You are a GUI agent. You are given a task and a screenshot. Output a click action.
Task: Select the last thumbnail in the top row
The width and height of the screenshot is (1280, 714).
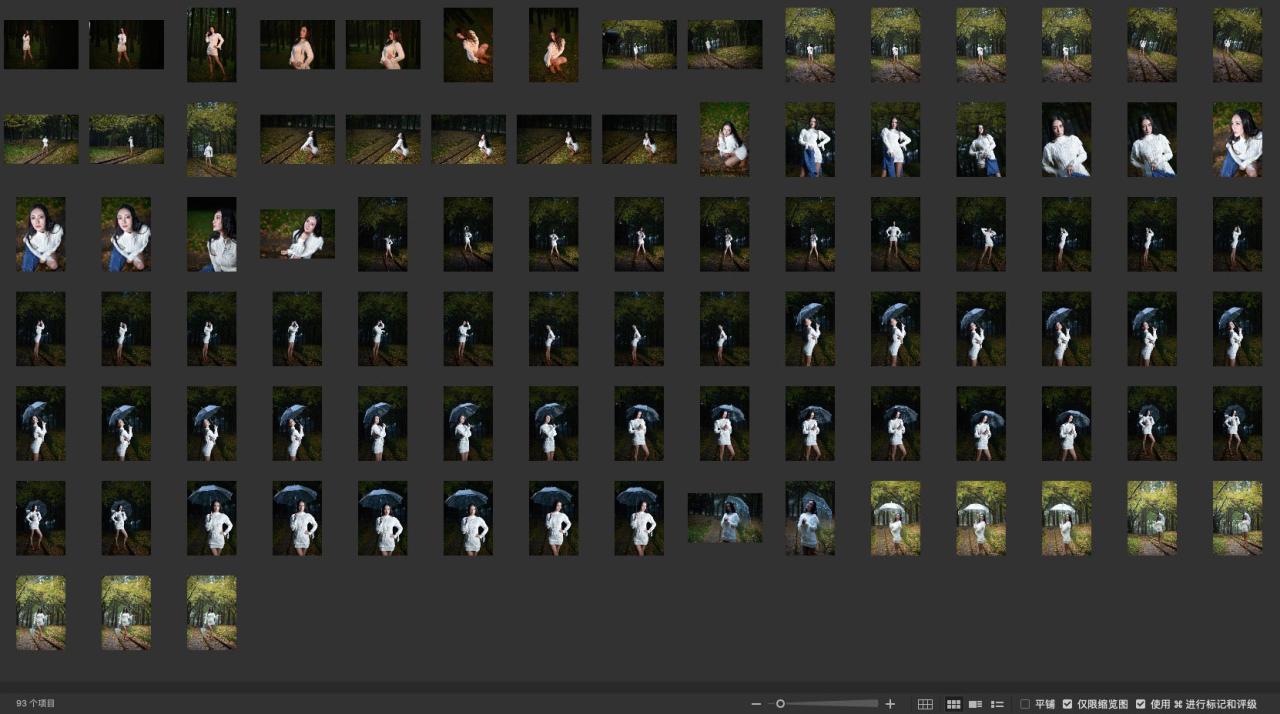click(1237, 45)
